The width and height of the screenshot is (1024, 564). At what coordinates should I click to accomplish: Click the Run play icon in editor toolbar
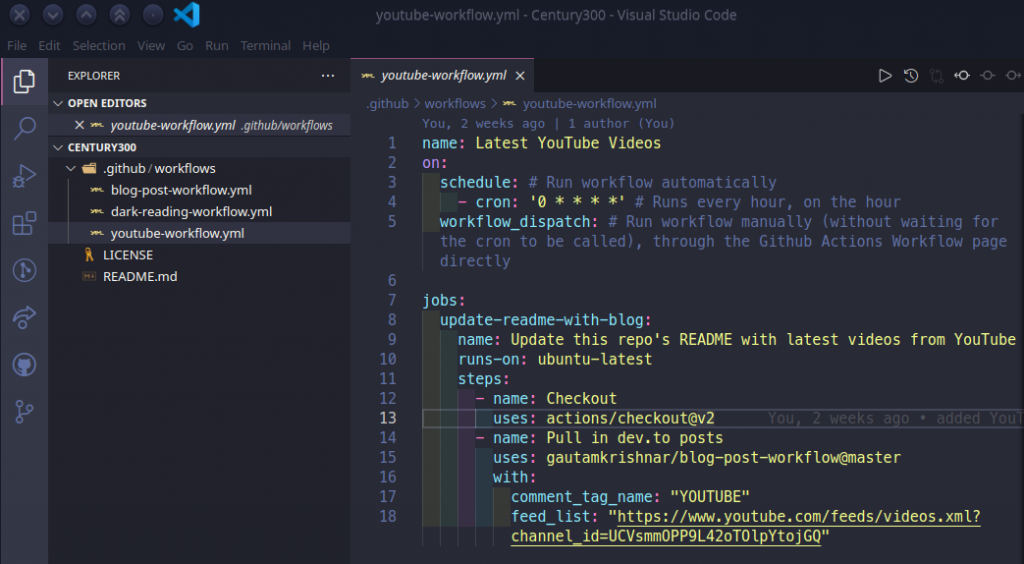pos(884,75)
